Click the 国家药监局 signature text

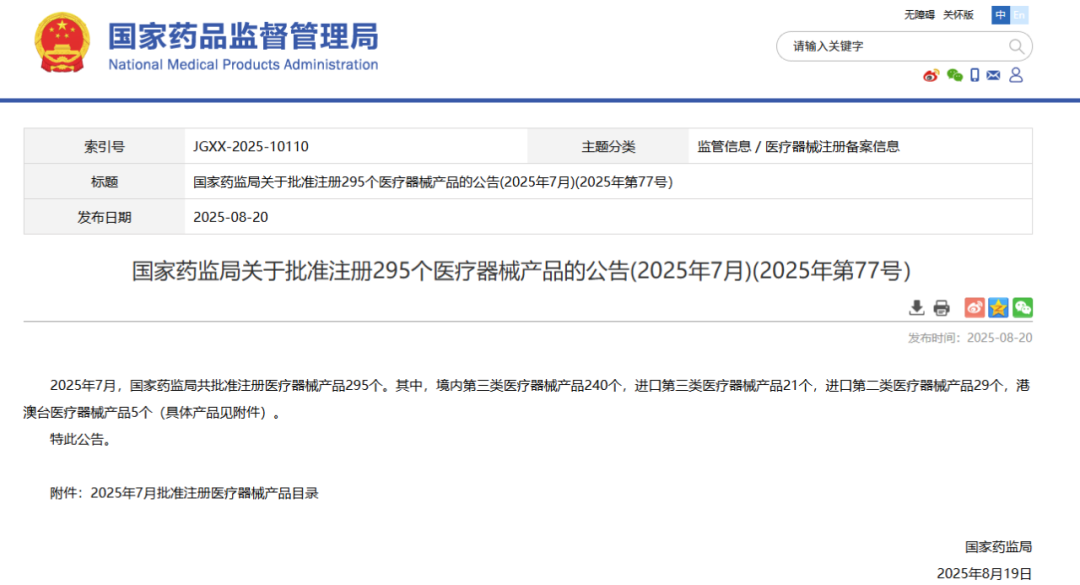(998, 547)
